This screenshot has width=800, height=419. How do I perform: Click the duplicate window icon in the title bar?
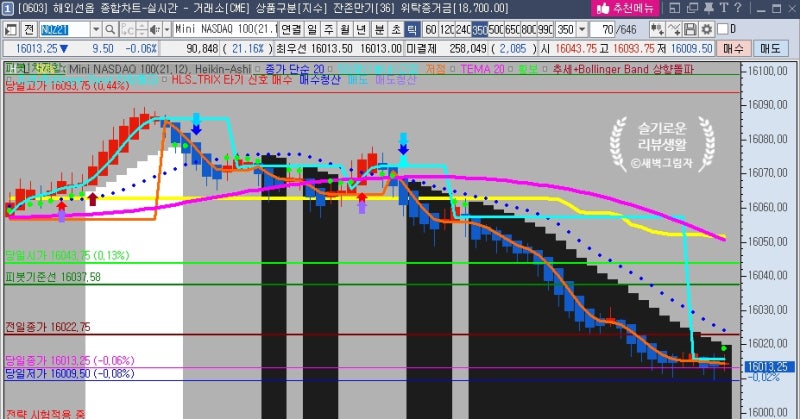(x=692, y=8)
